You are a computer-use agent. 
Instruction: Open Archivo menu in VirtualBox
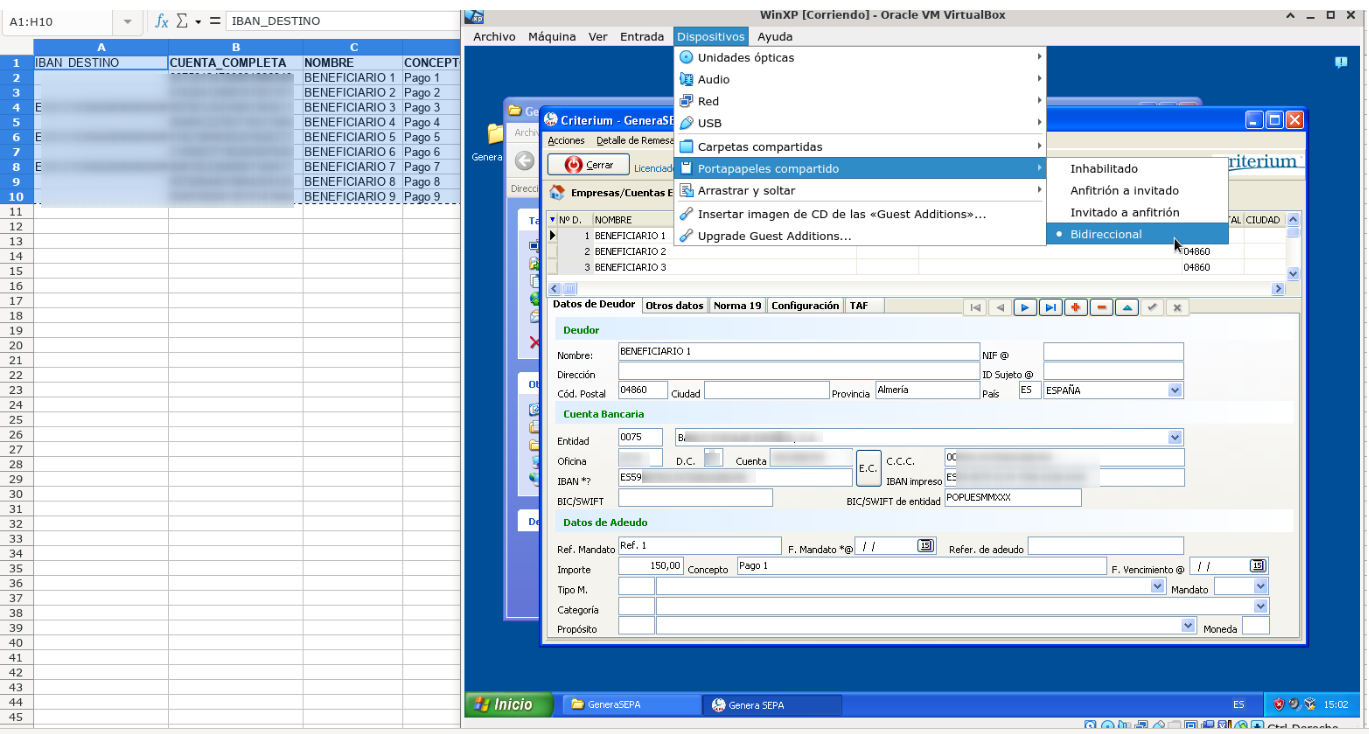pos(494,37)
